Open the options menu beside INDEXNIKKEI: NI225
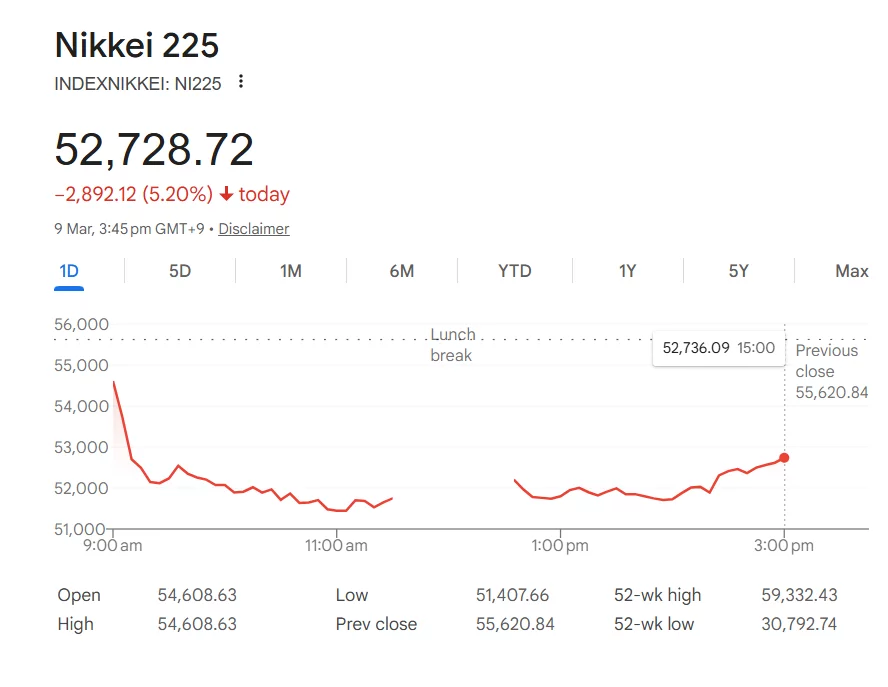This screenshot has width=888, height=687. [x=240, y=83]
